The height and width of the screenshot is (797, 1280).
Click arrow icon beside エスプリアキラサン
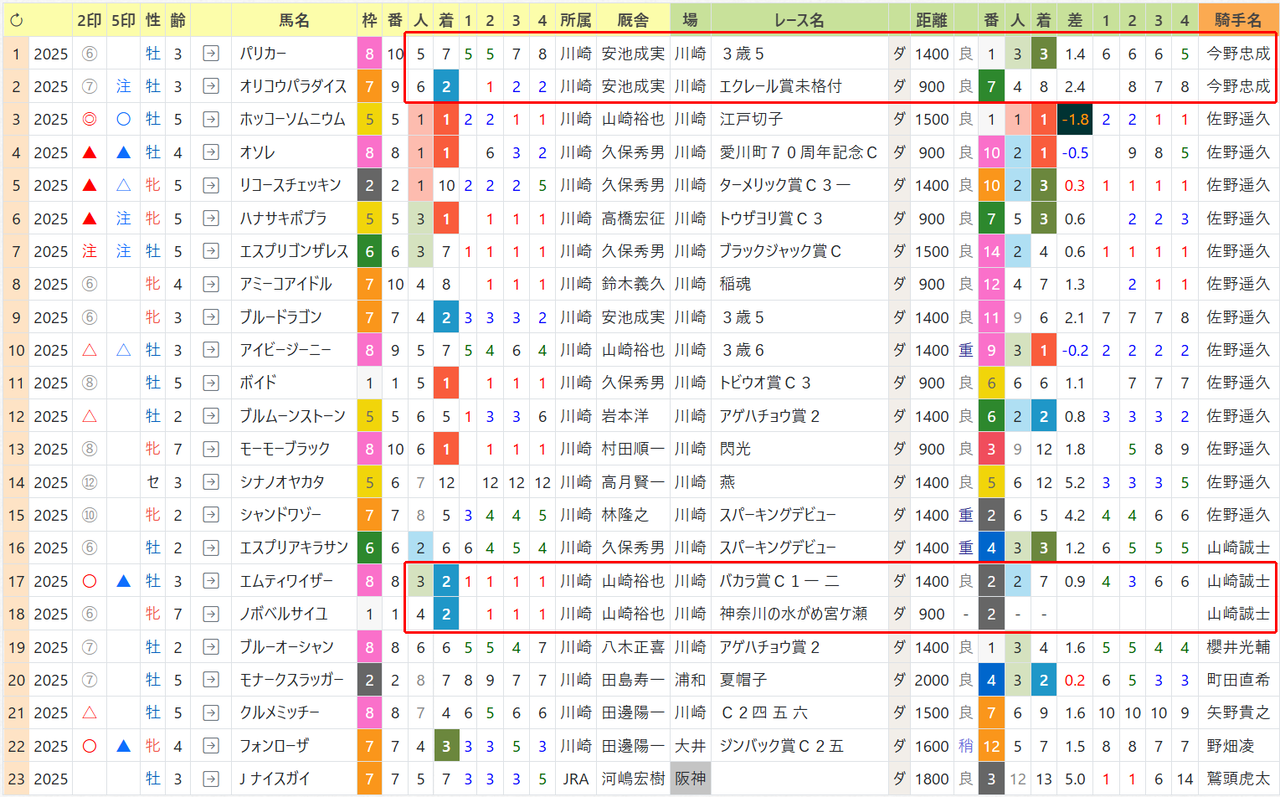coord(211,548)
